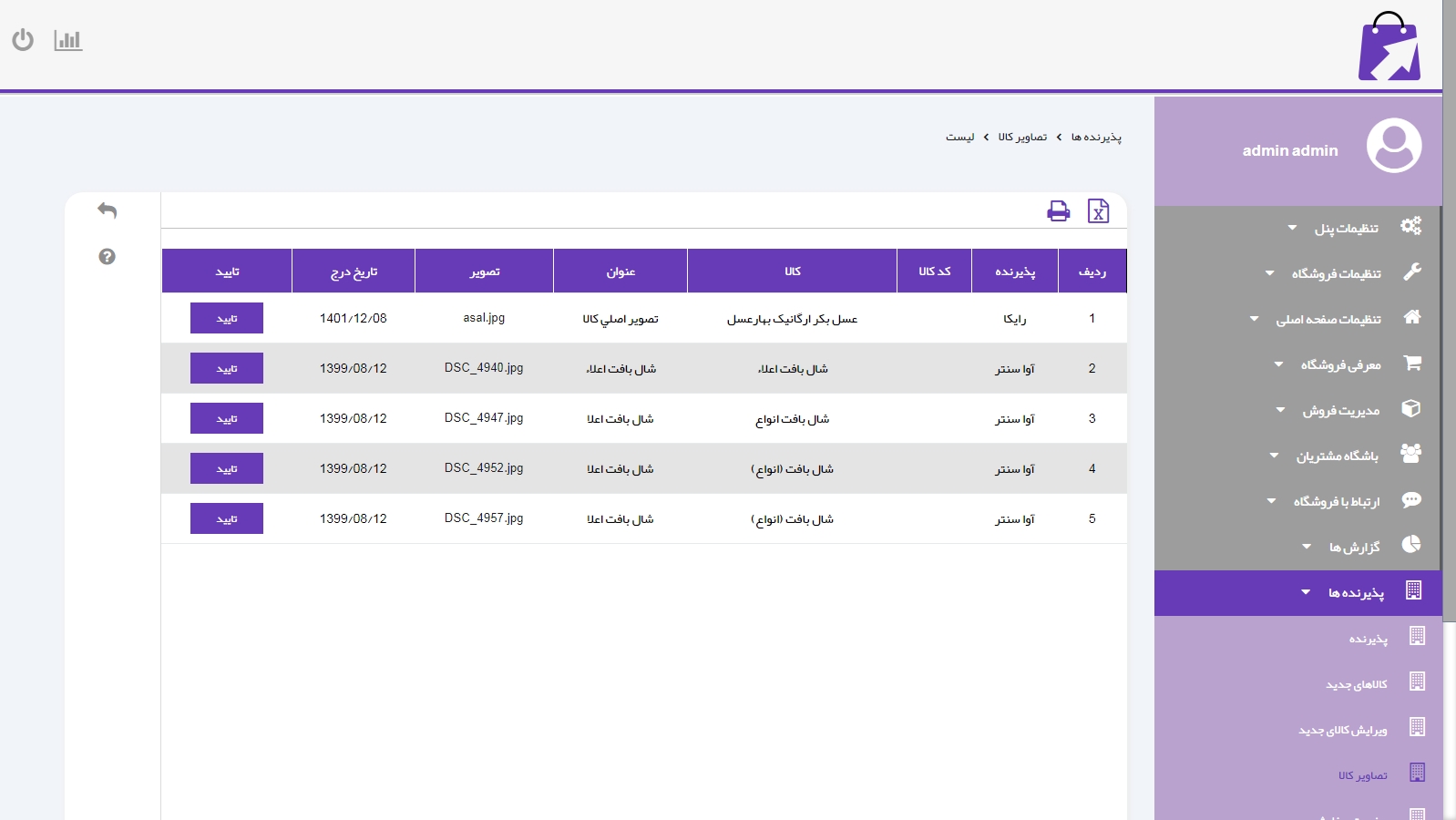Open کالاهای جدید submenu item

point(1356,684)
